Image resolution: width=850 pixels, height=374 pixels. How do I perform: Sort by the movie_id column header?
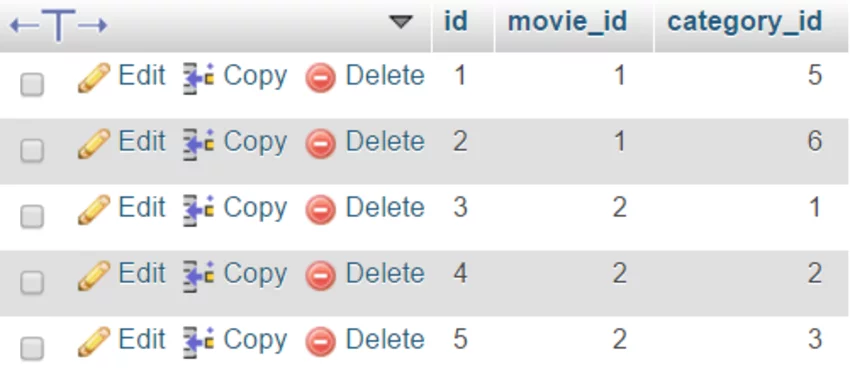(567, 22)
